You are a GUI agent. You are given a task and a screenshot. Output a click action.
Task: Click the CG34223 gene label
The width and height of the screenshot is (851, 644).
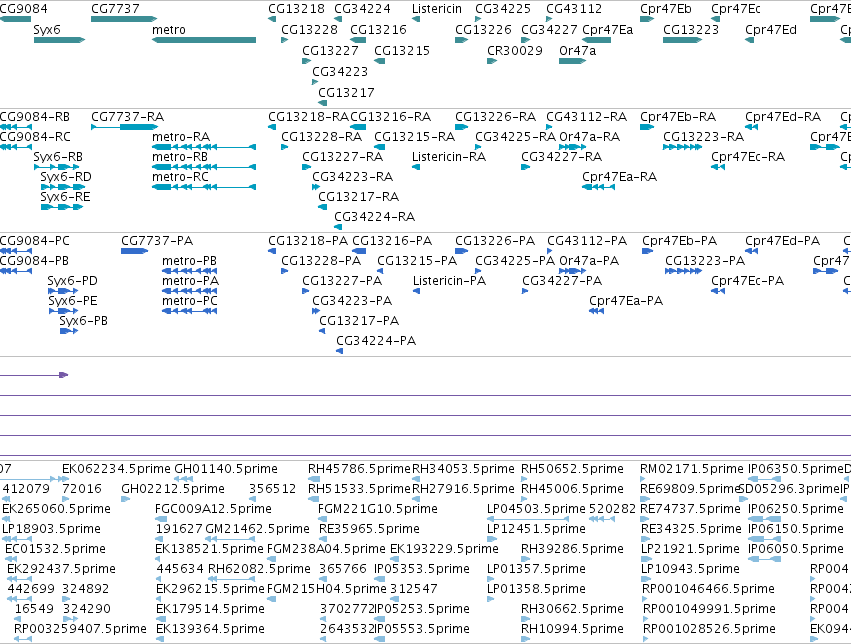tap(340, 72)
